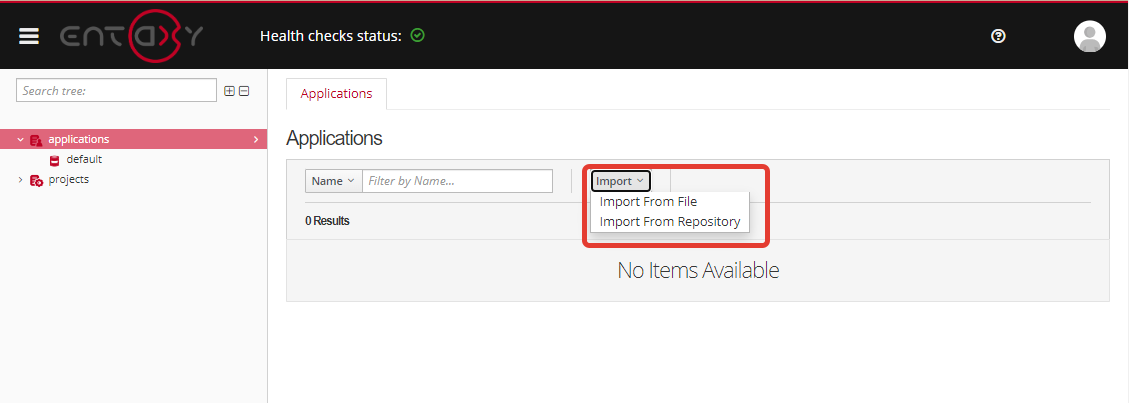The height and width of the screenshot is (403, 1129).
Task: Select the default tree item
Action: [84, 160]
